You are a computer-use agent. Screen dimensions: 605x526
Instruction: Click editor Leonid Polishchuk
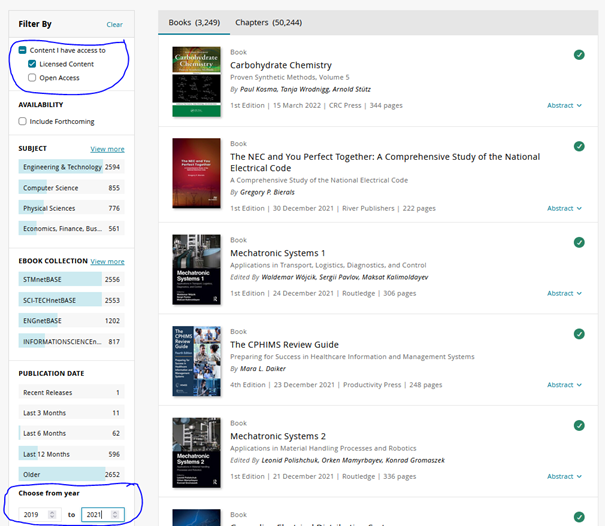tap(290, 460)
